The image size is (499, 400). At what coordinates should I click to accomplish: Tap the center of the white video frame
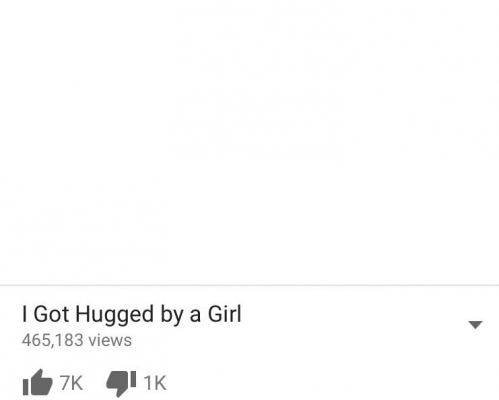(249, 142)
